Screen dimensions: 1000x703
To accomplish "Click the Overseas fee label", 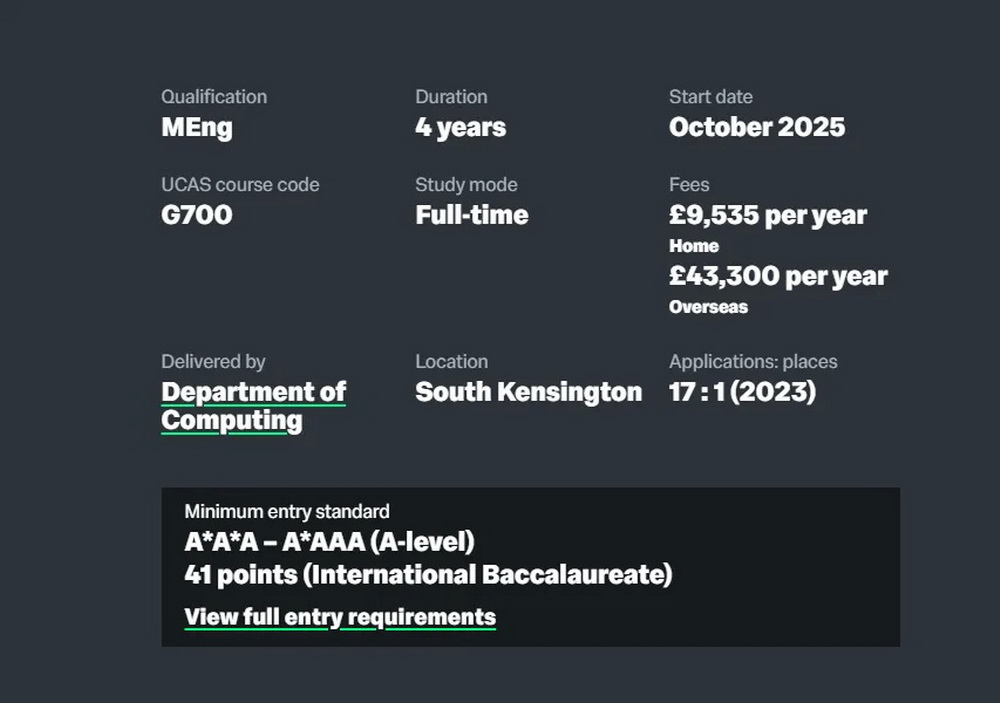I will pyautogui.click(x=708, y=307).
